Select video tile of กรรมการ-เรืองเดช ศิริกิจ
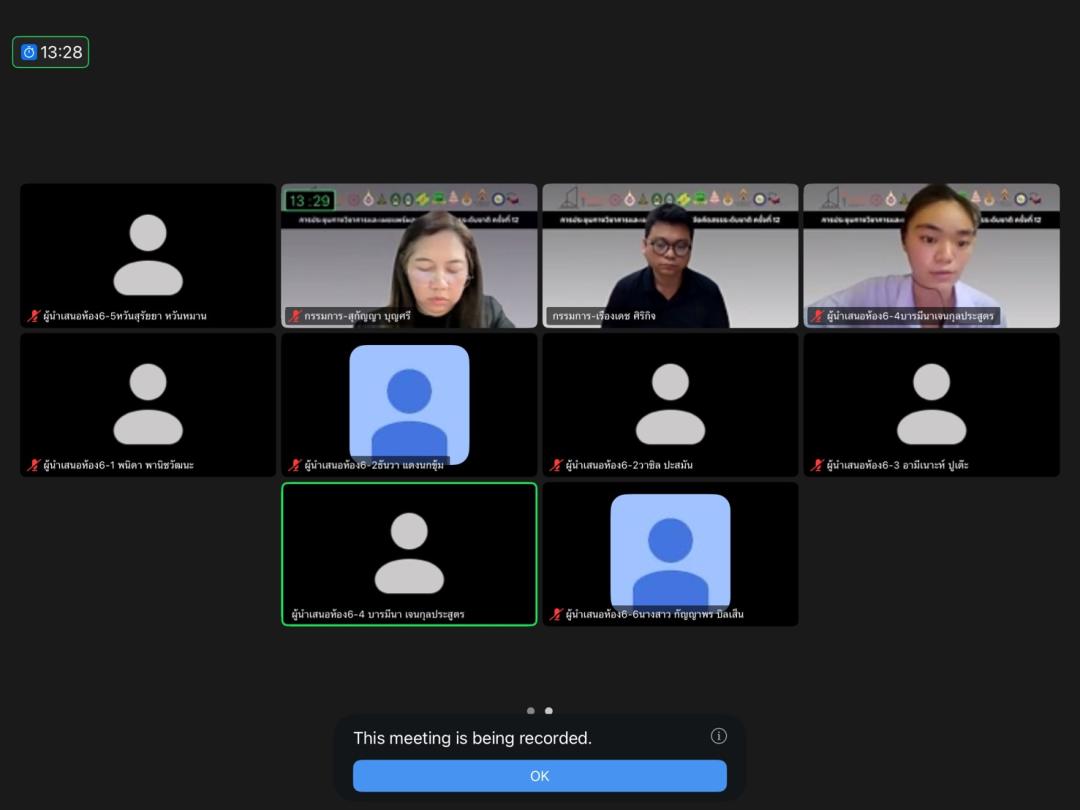Image resolution: width=1080 pixels, height=810 pixels. coord(670,255)
